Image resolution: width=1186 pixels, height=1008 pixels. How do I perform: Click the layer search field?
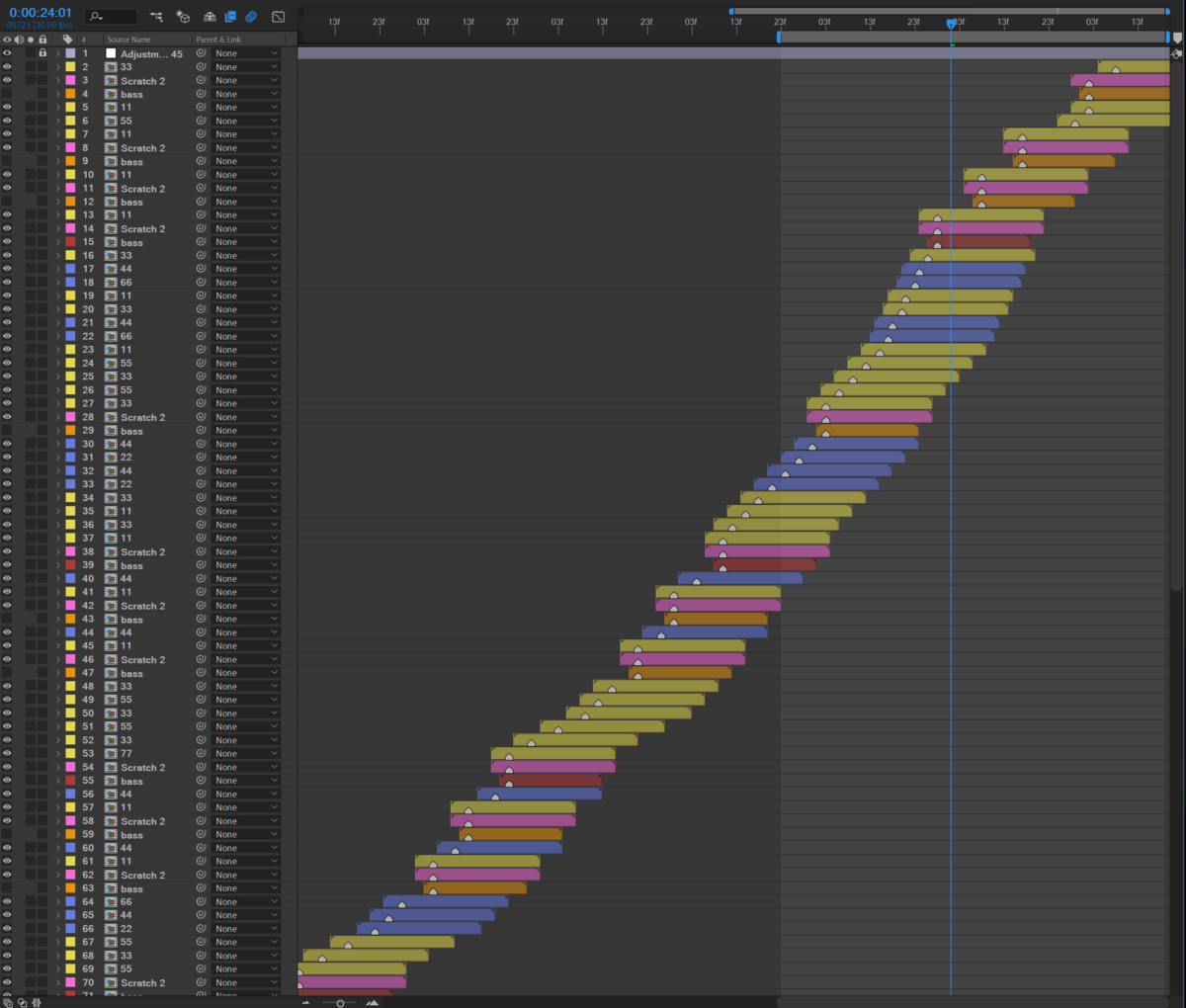click(x=111, y=17)
